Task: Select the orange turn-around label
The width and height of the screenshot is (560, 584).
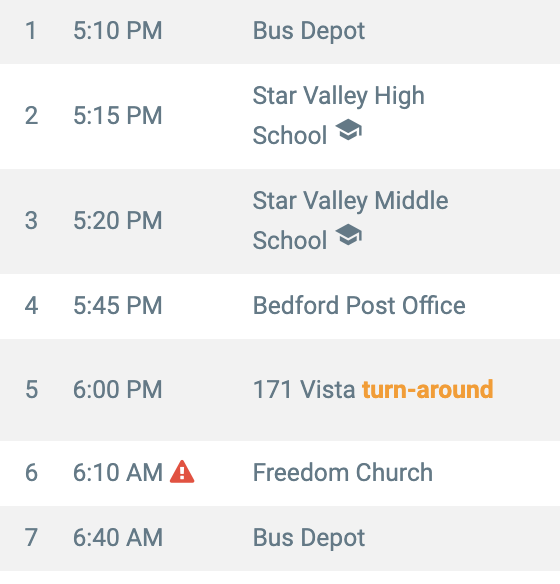Action: 428,390
